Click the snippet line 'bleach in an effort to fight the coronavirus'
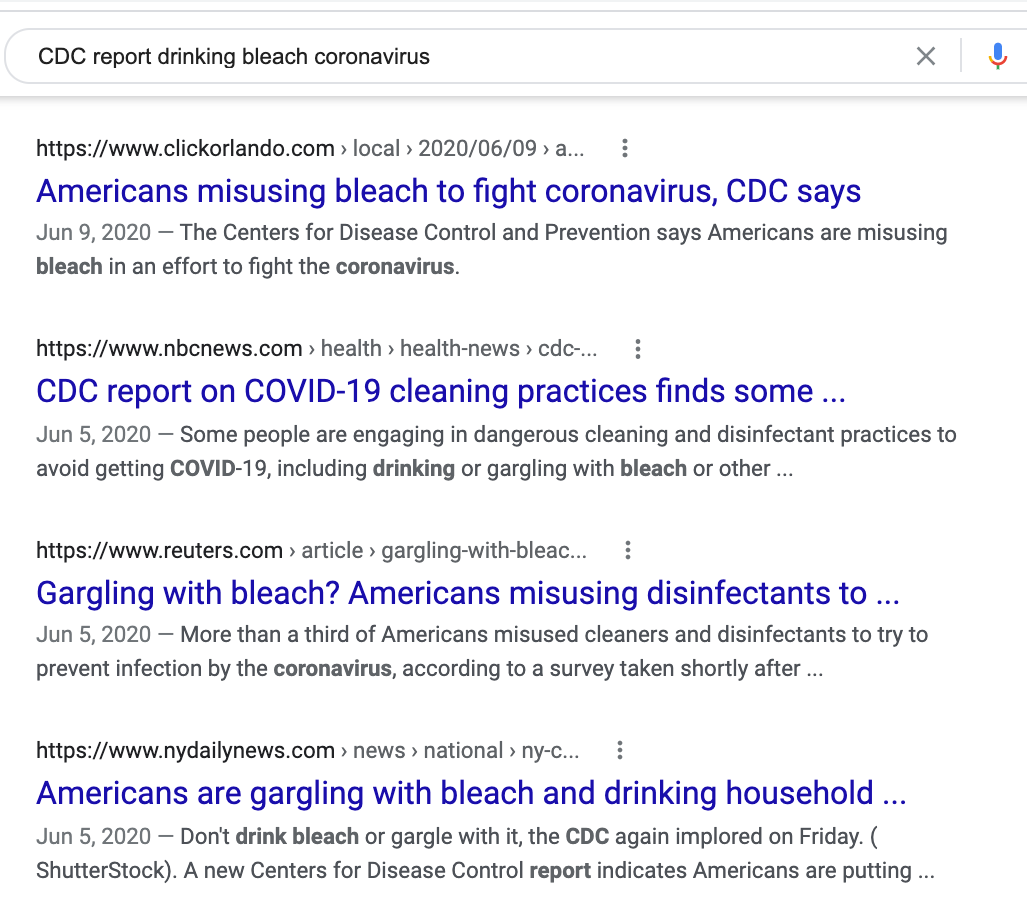 [248, 266]
